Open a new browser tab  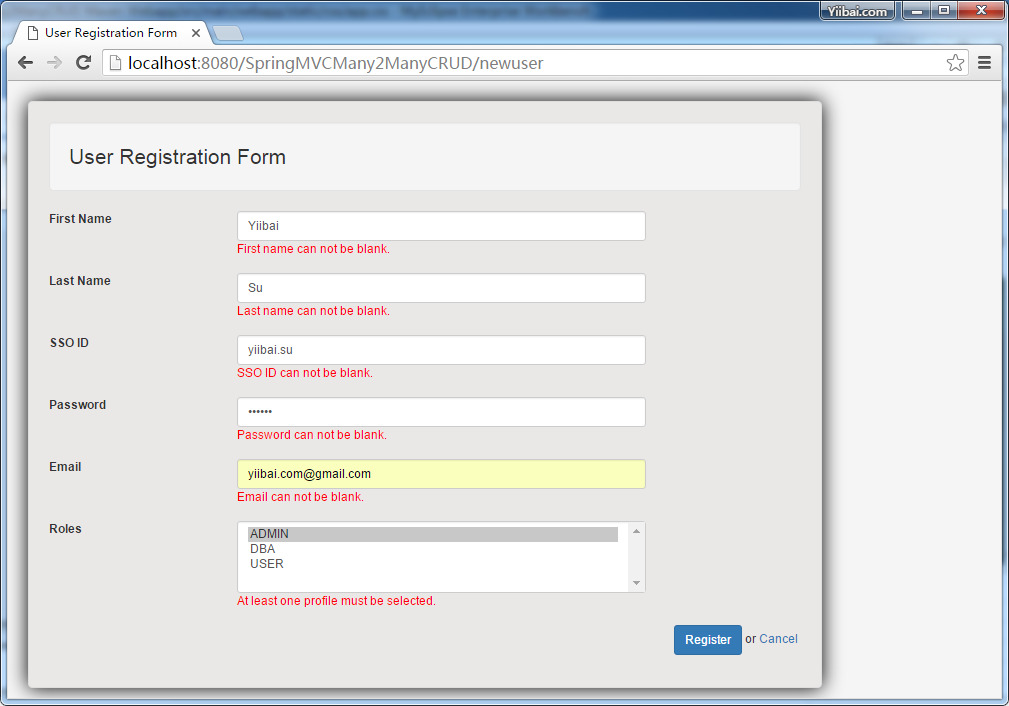tap(227, 33)
